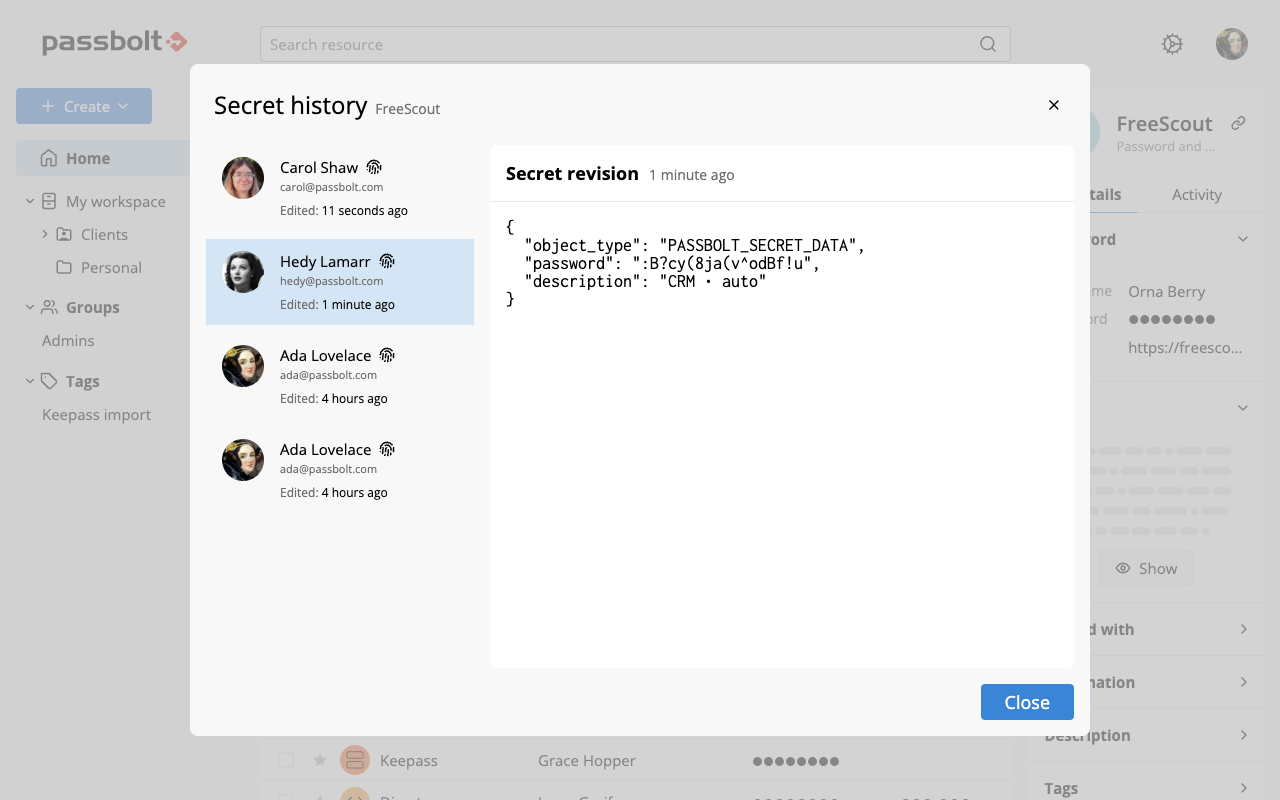Screen dimensions: 1280x800
Task: Click fingerprint icon beside upper Ada Lovelace
Action: [x=387, y=355]
